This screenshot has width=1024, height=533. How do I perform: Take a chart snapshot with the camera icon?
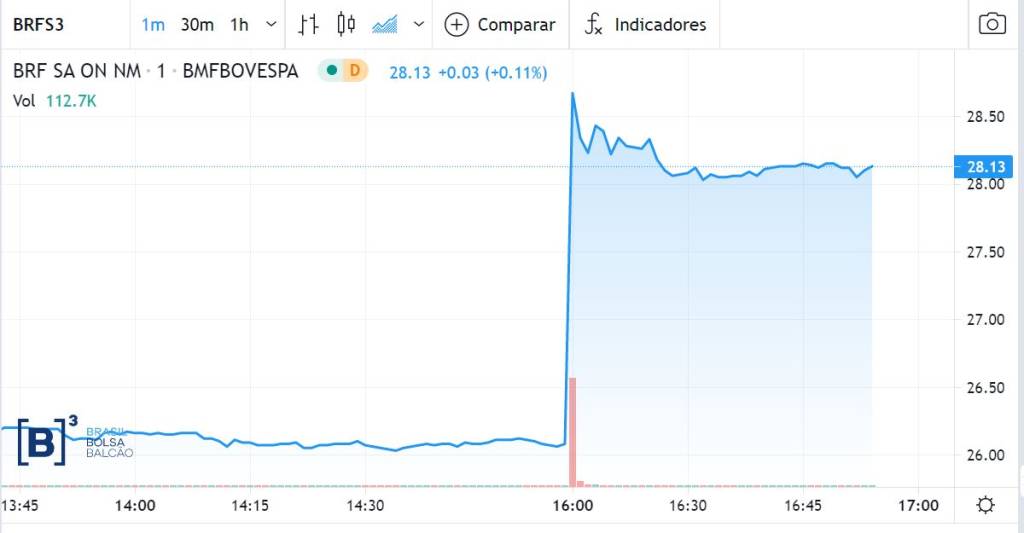[991, 25]
